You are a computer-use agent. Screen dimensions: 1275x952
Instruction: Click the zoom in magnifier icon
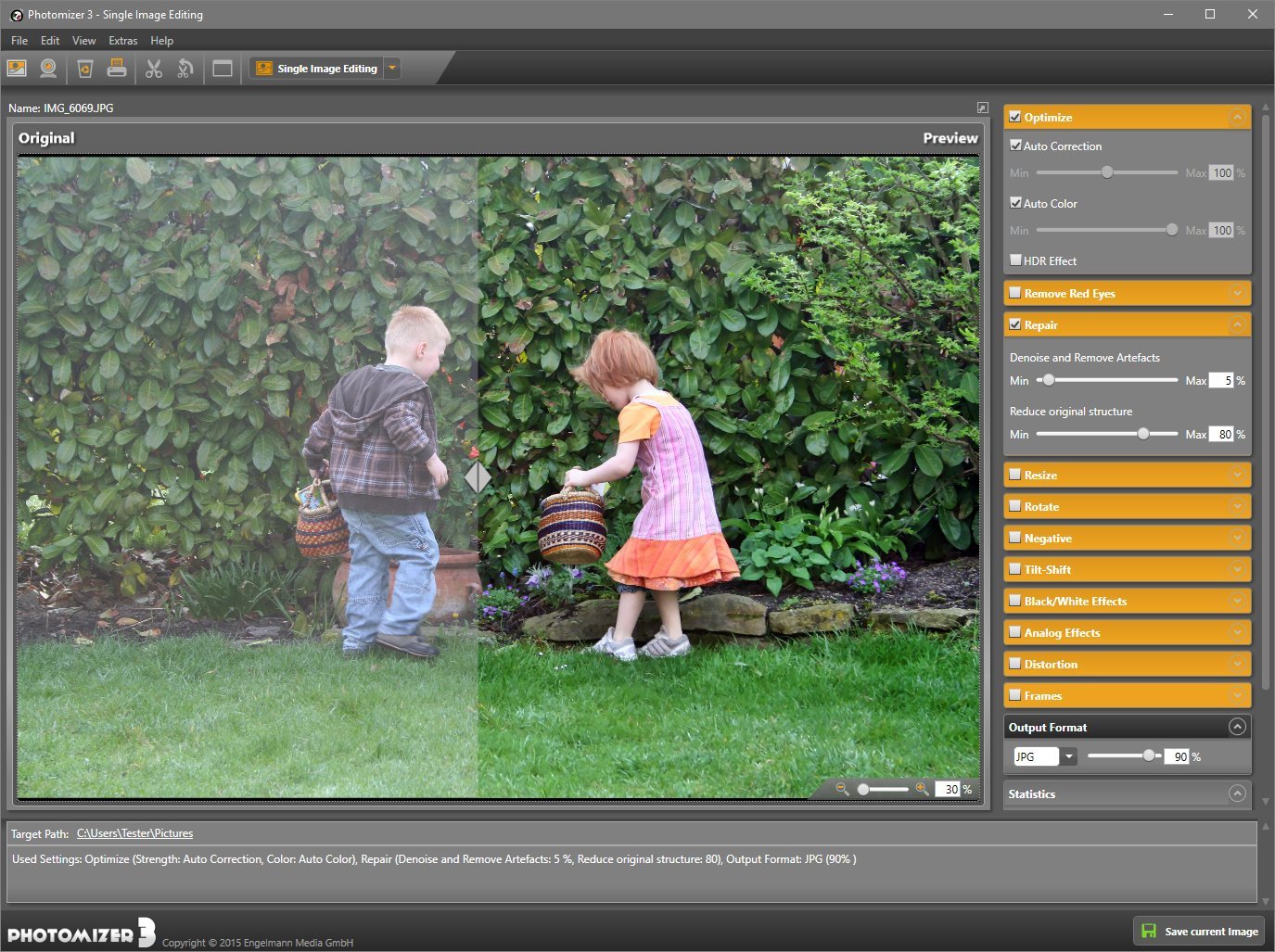(x=922, y=789)
